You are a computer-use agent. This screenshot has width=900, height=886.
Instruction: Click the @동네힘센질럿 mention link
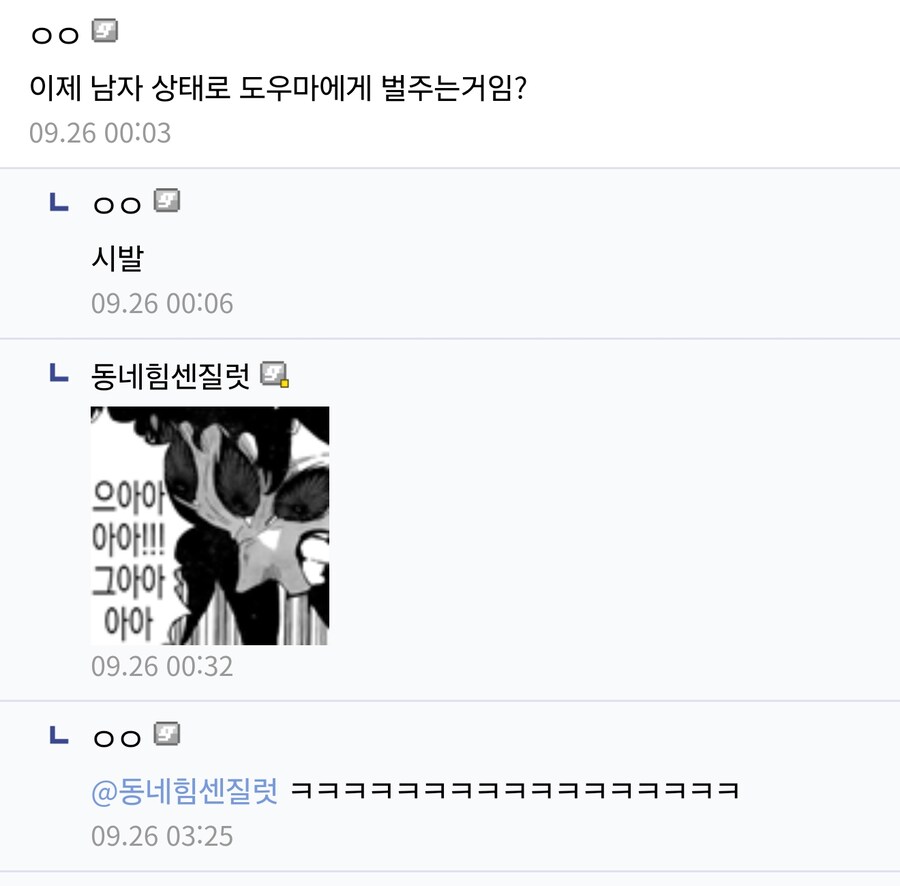point(184,790)
